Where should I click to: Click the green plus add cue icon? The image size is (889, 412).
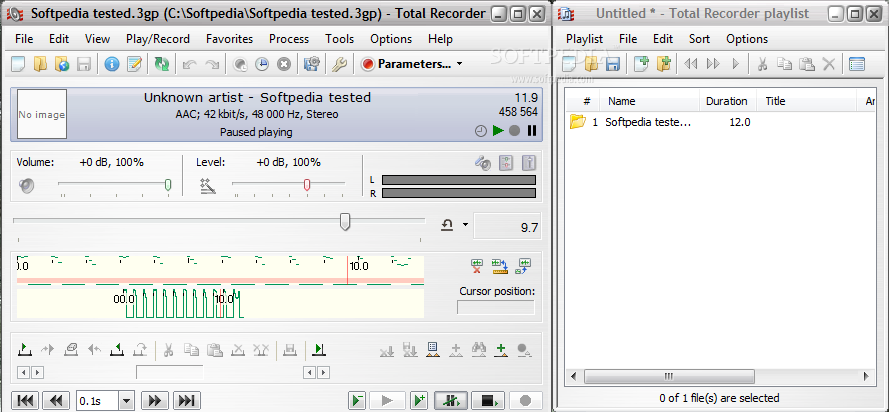(501, 350)
